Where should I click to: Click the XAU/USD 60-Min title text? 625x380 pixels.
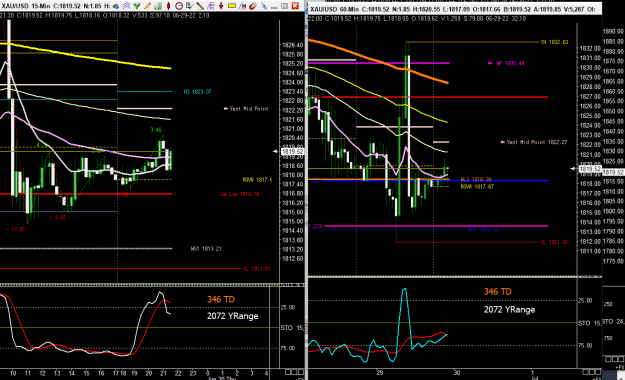[x=334, y=9]
